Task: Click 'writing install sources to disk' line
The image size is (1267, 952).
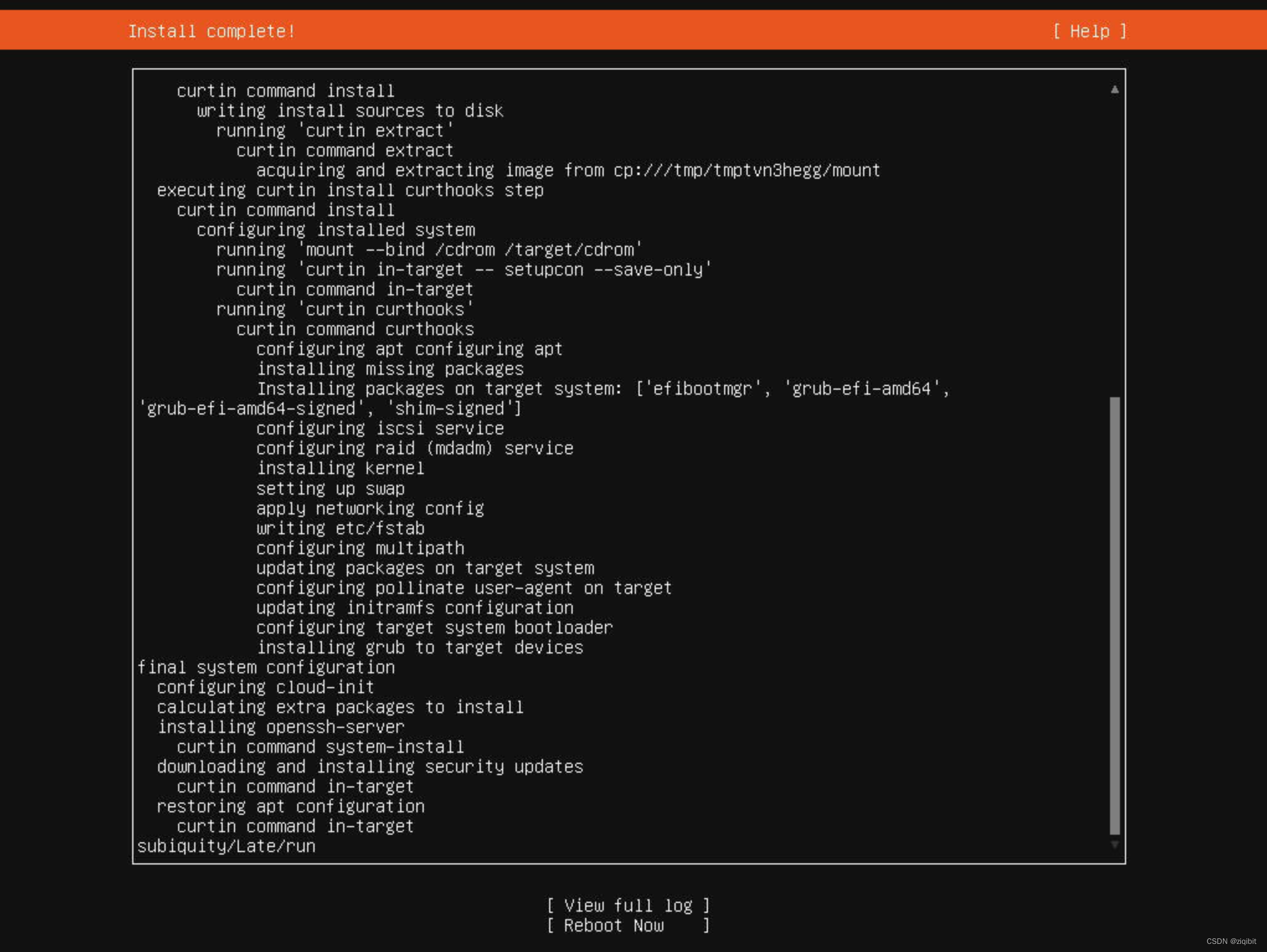Action: [x=351, y=110]
